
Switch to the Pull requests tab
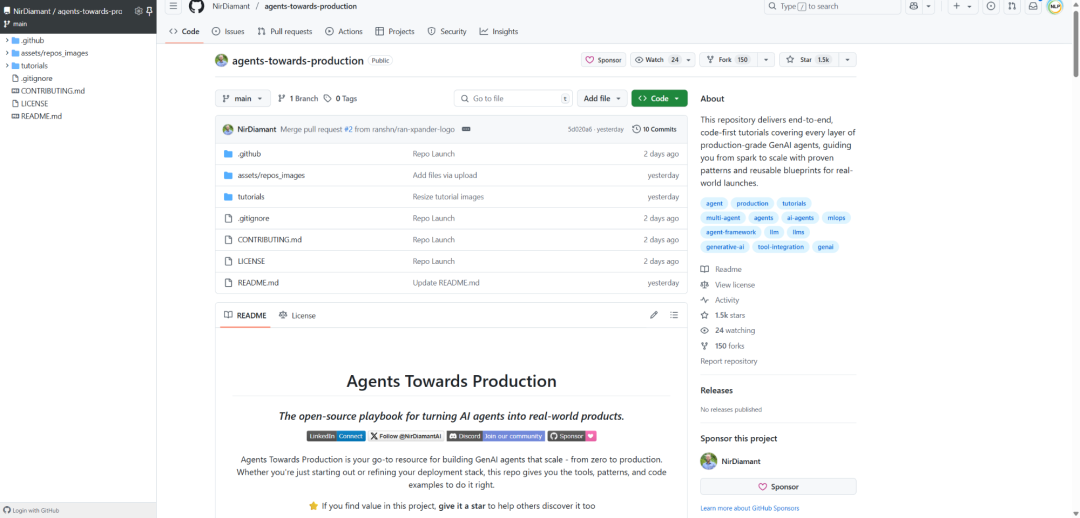click(284, 31)
